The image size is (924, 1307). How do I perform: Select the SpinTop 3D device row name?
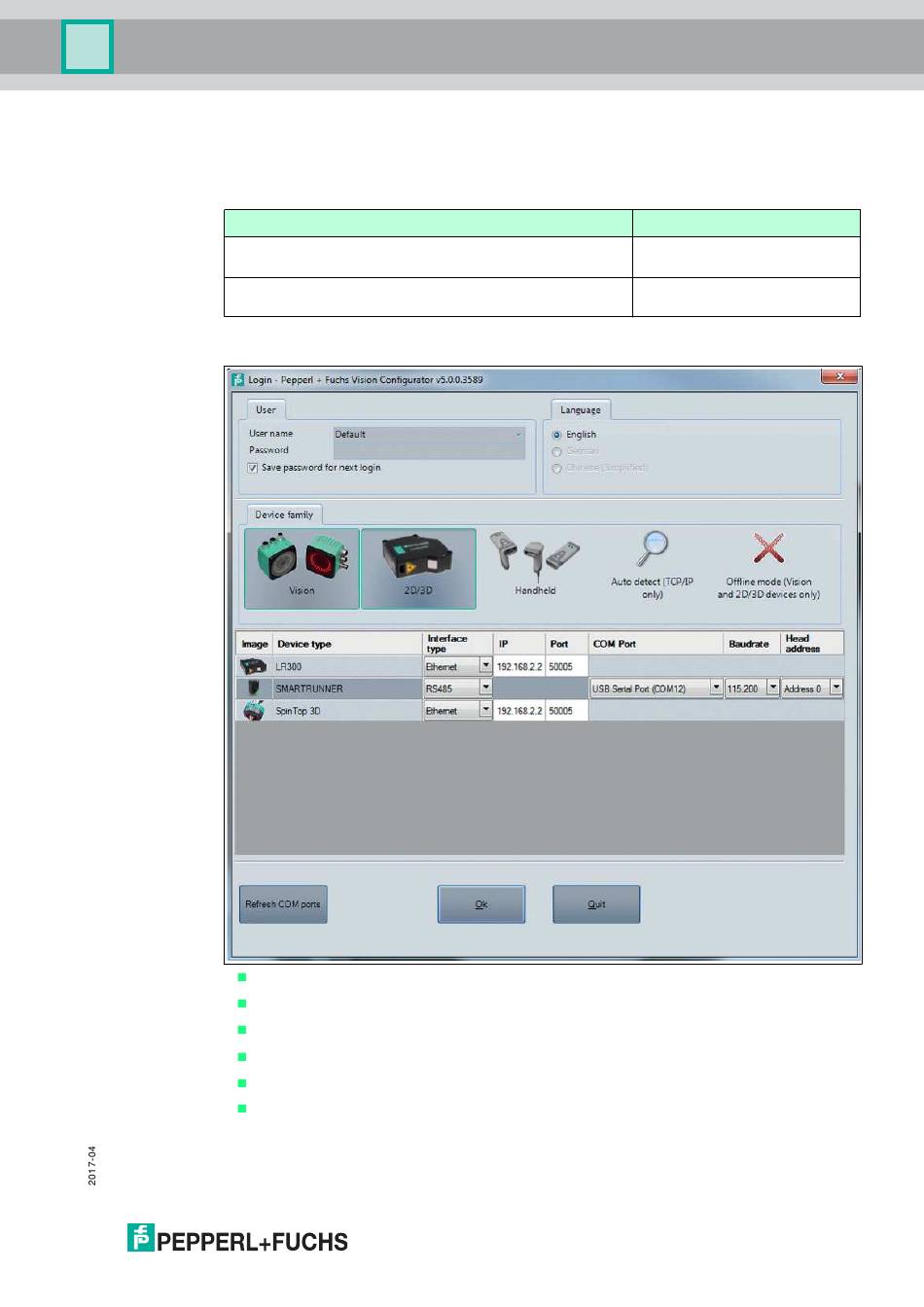click(299, 711)
